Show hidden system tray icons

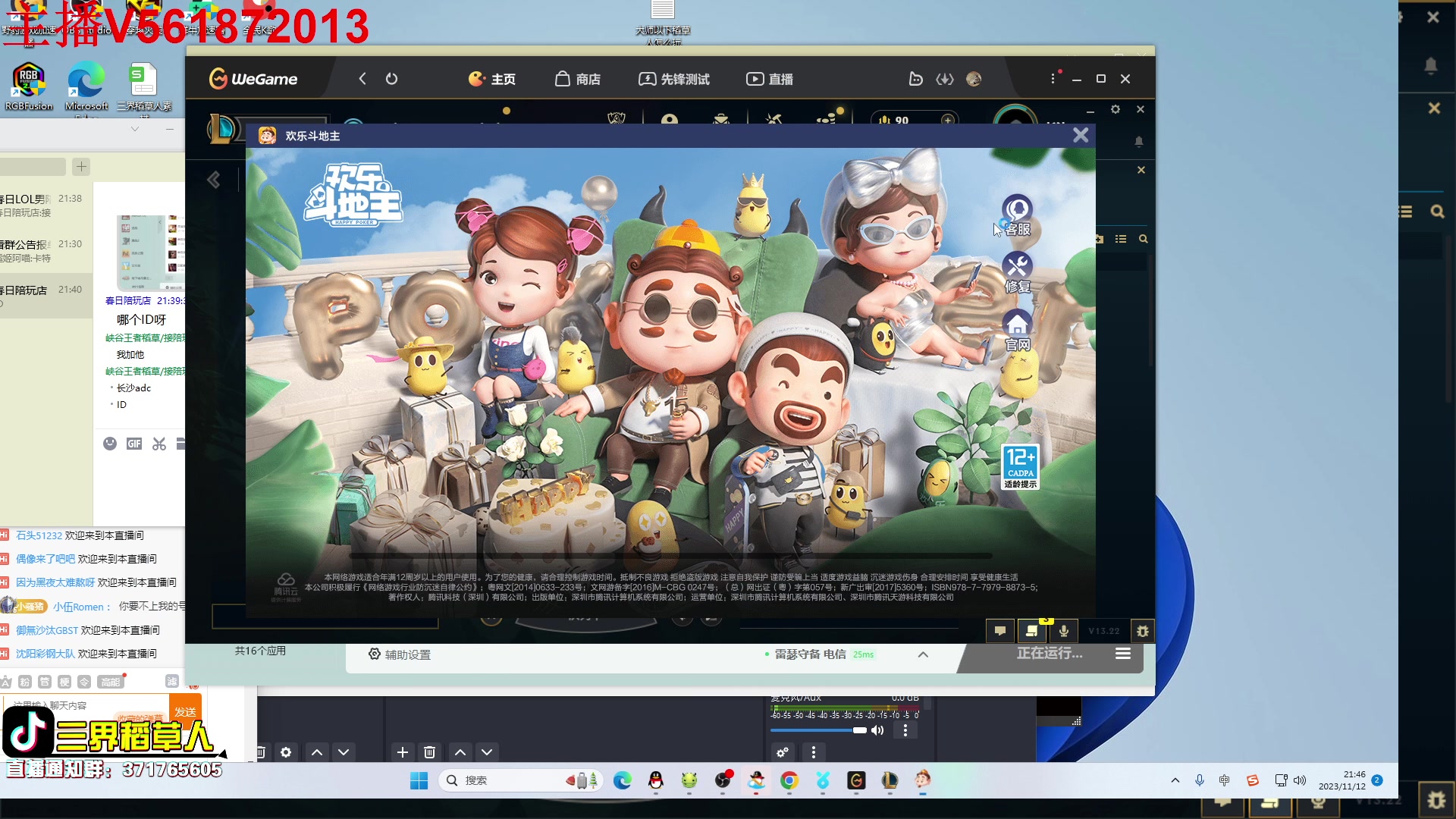(x=1175, y=780)
